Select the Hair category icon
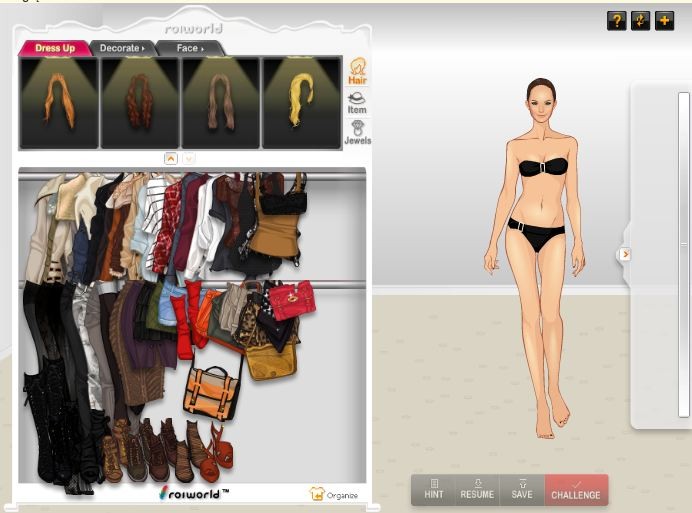 357,71
